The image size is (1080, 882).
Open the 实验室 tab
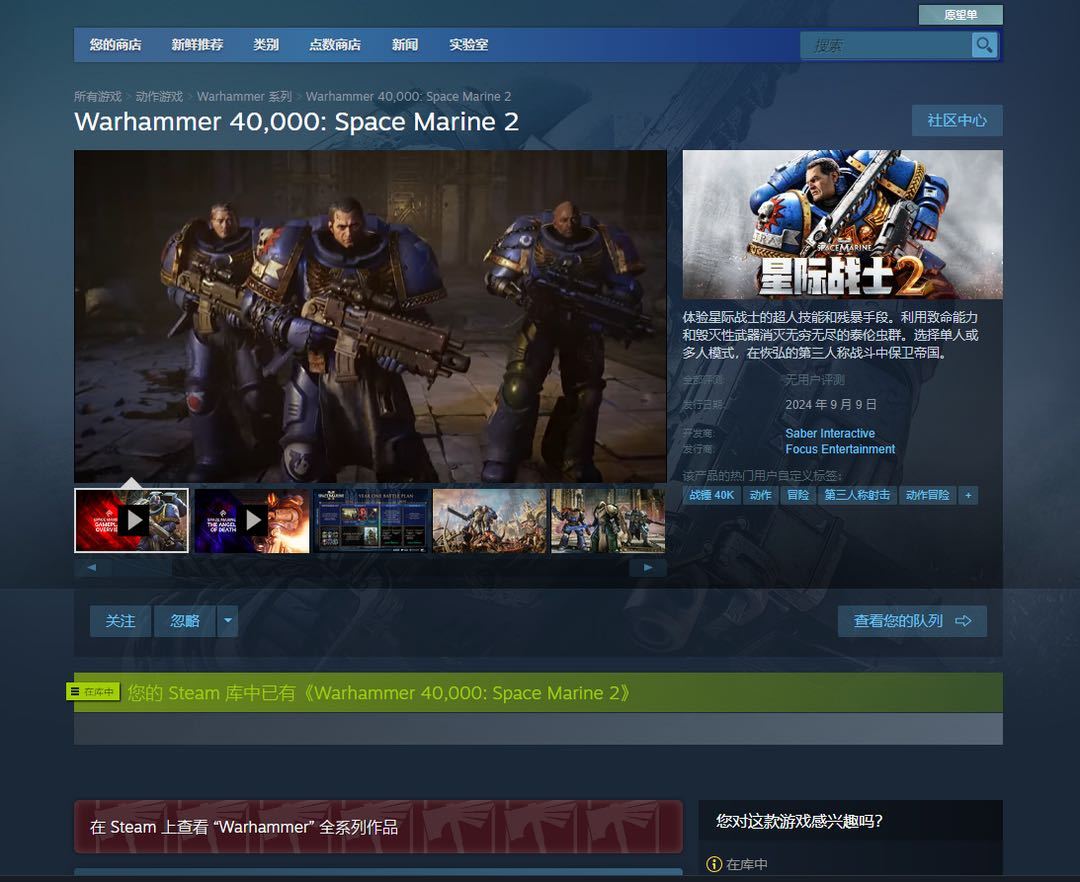coord(468,45)
